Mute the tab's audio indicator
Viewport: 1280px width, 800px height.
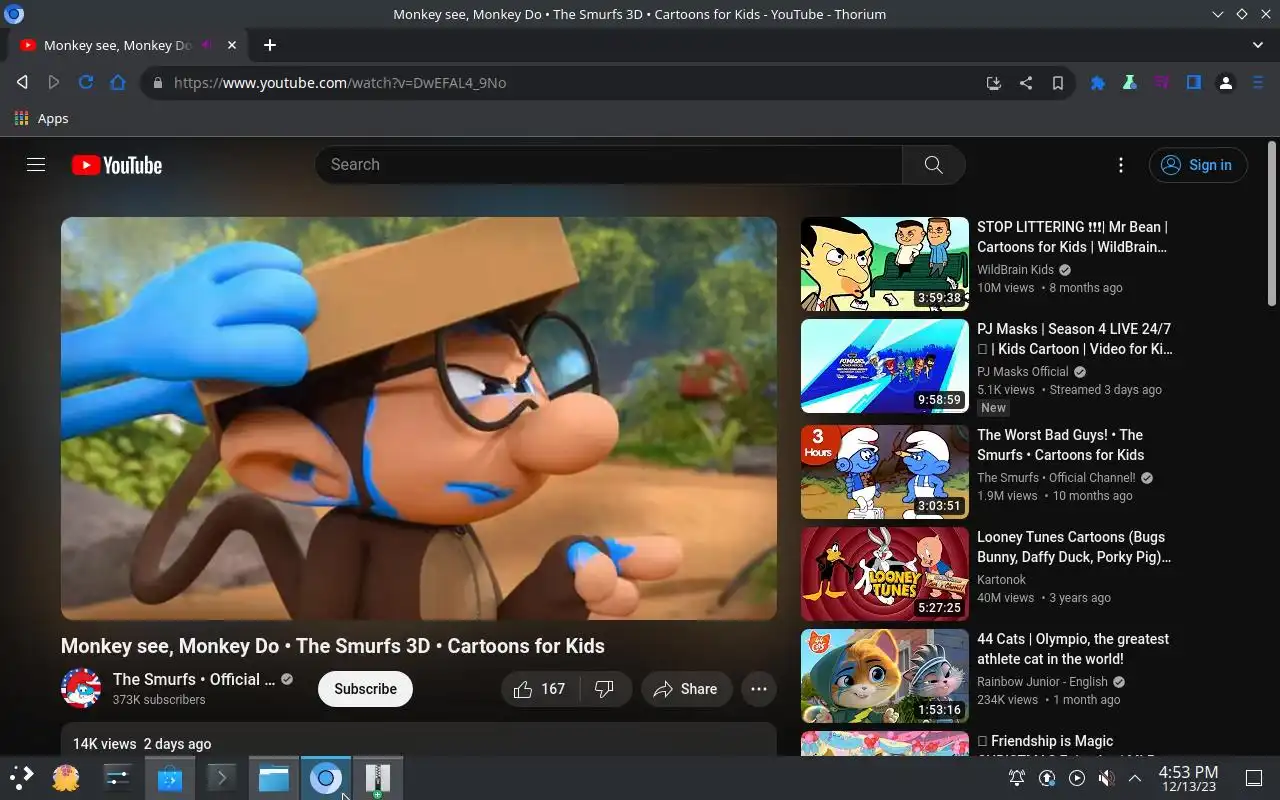207,45
